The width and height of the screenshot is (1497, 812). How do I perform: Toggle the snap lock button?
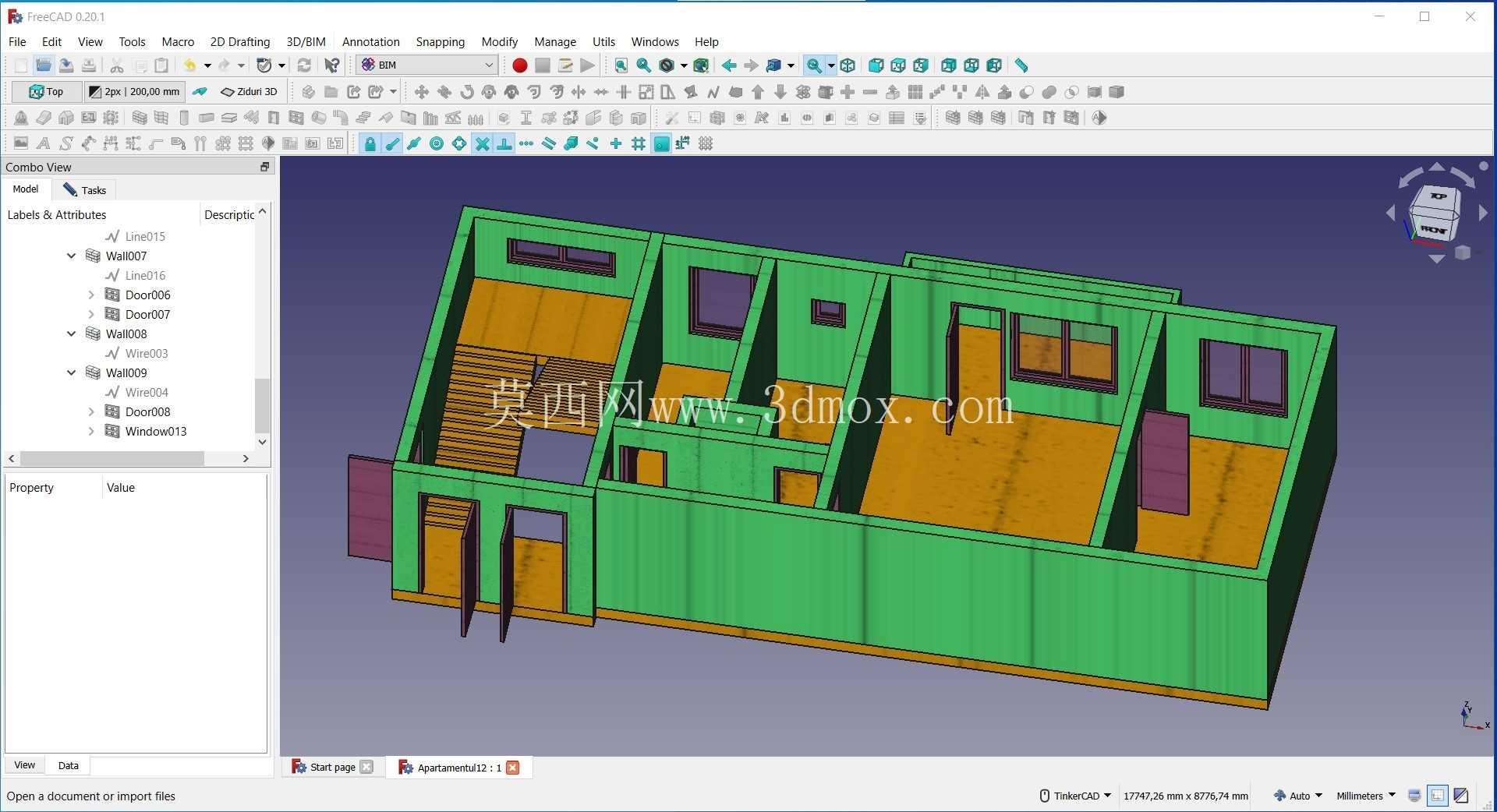click(x=370, y=143)
